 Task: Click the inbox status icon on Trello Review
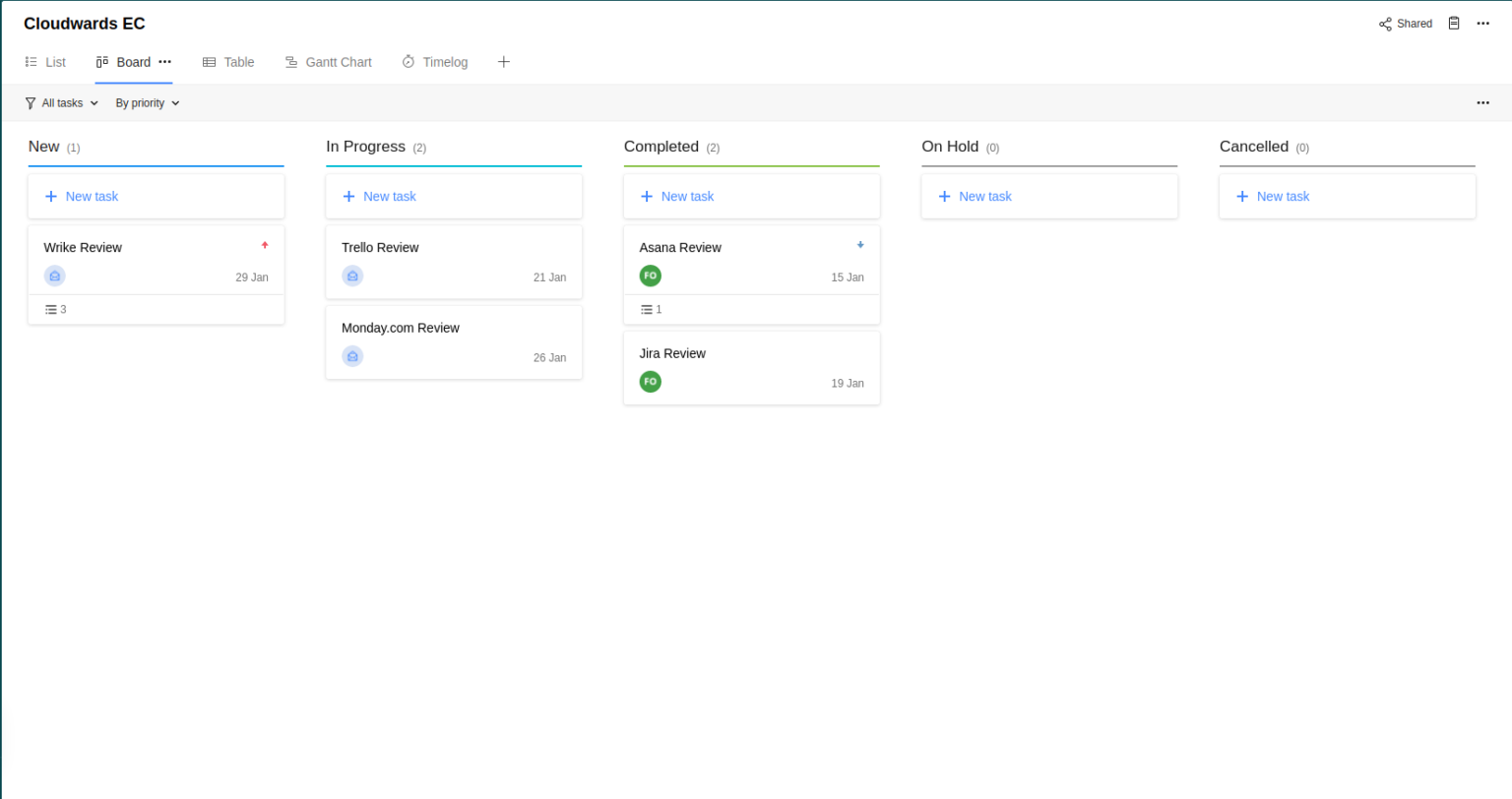(x=352, y=276)
